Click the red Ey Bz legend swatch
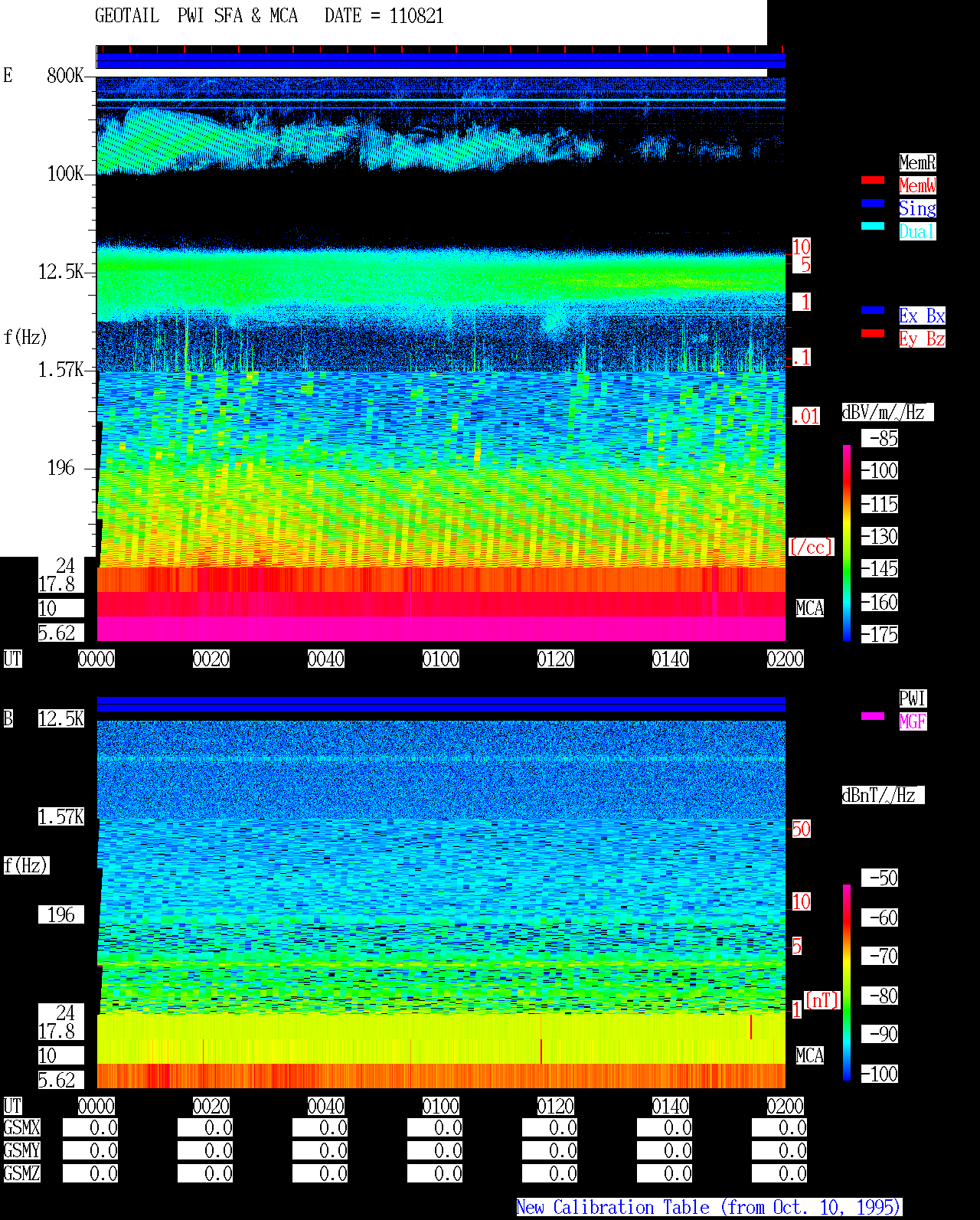This screenshot has height=1220, width=980. (873, 333)
